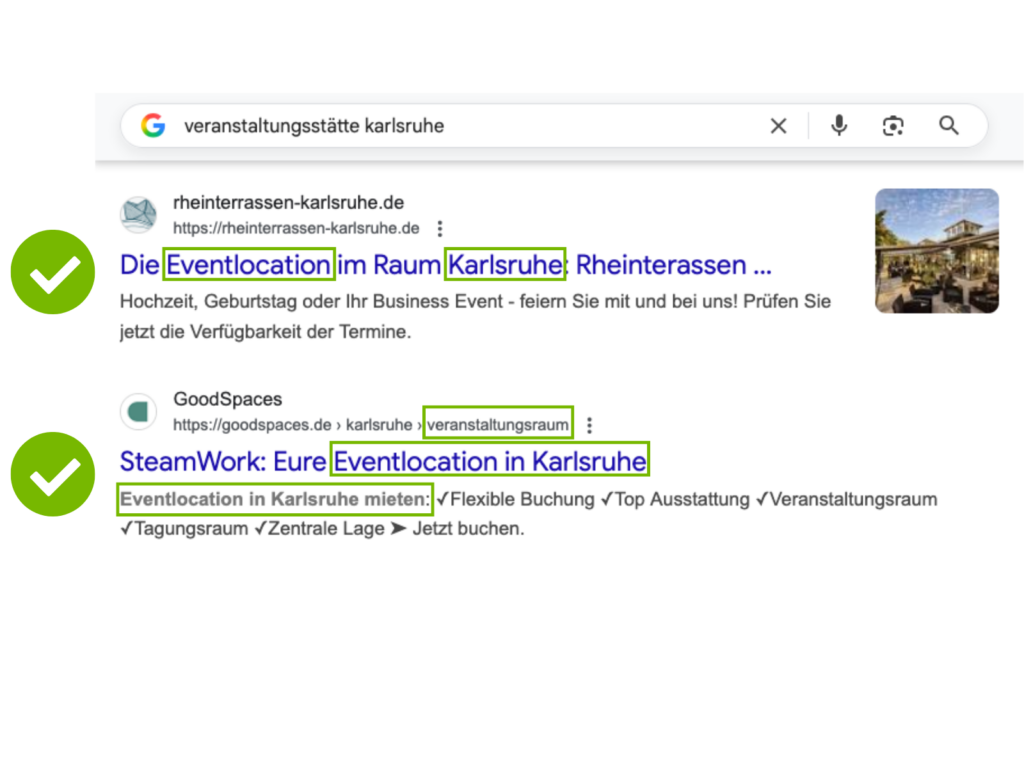The height and width of the screenshot is (768, 1024).
Task: Click snippet text 'Eventlocation in Karlsruhe mieten:'
Action: point(274,499)
